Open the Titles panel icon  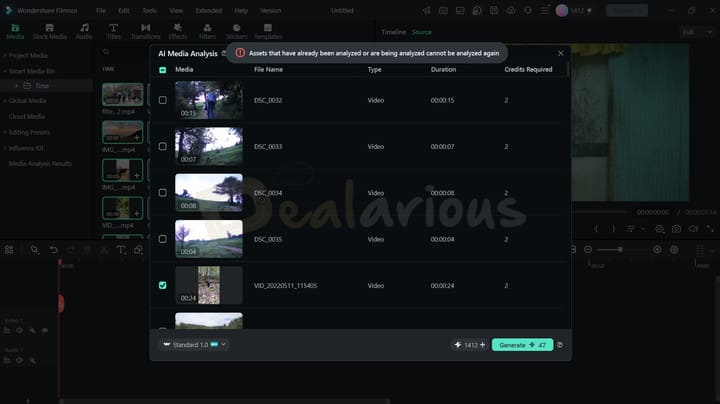tap(113, 28)
